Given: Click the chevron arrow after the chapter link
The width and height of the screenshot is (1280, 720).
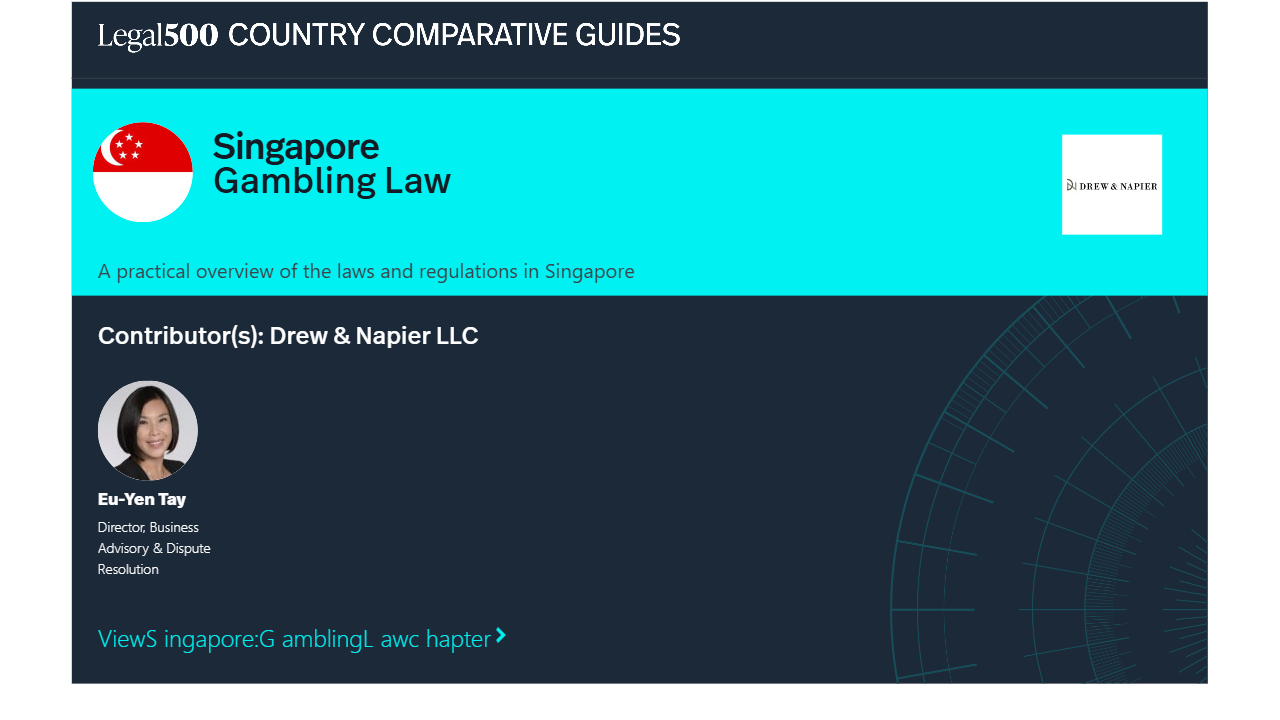Looking at the screenshot, I should coord(501,636).
